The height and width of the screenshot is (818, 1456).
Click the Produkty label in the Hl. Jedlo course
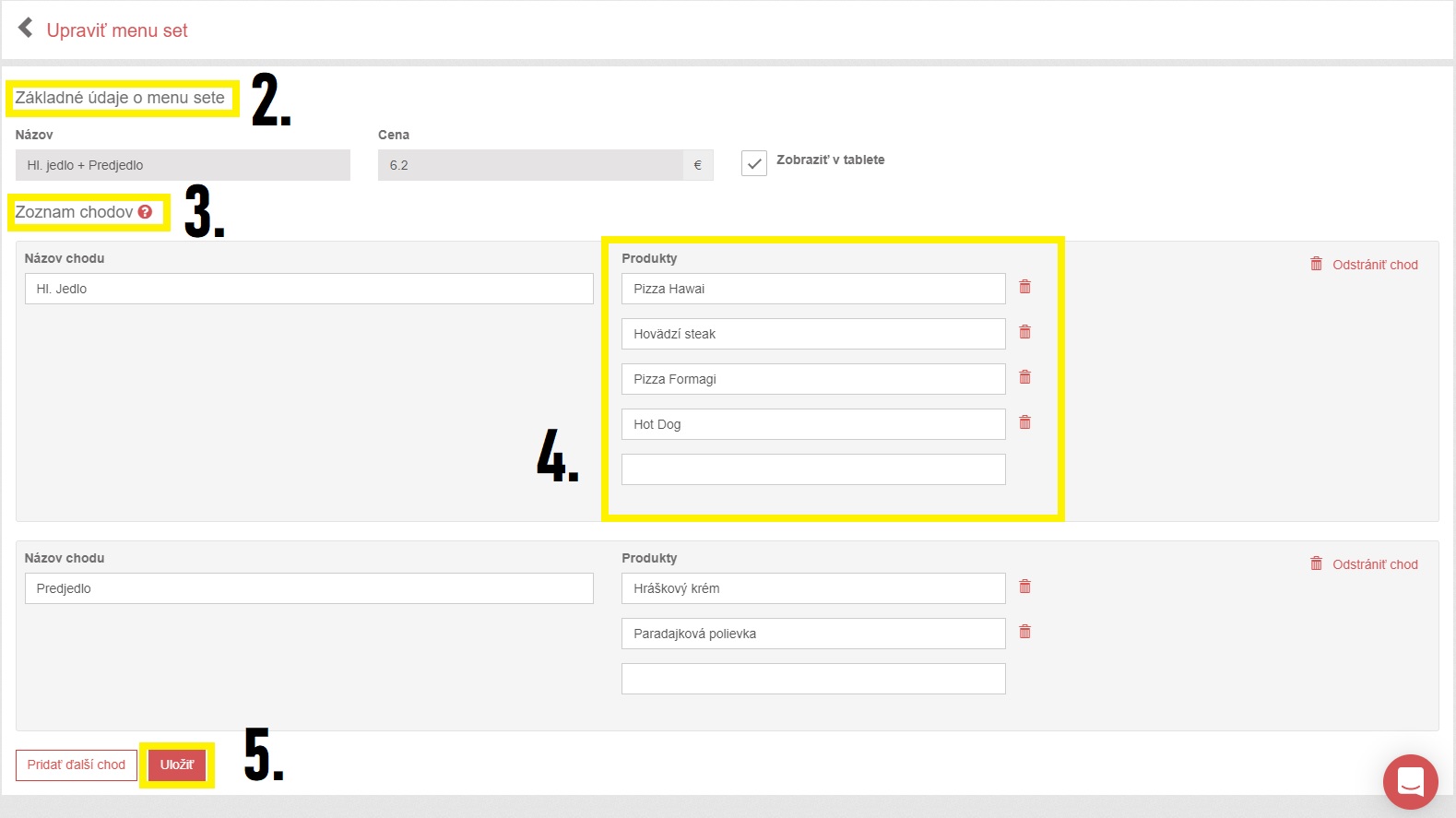(649, 258)
